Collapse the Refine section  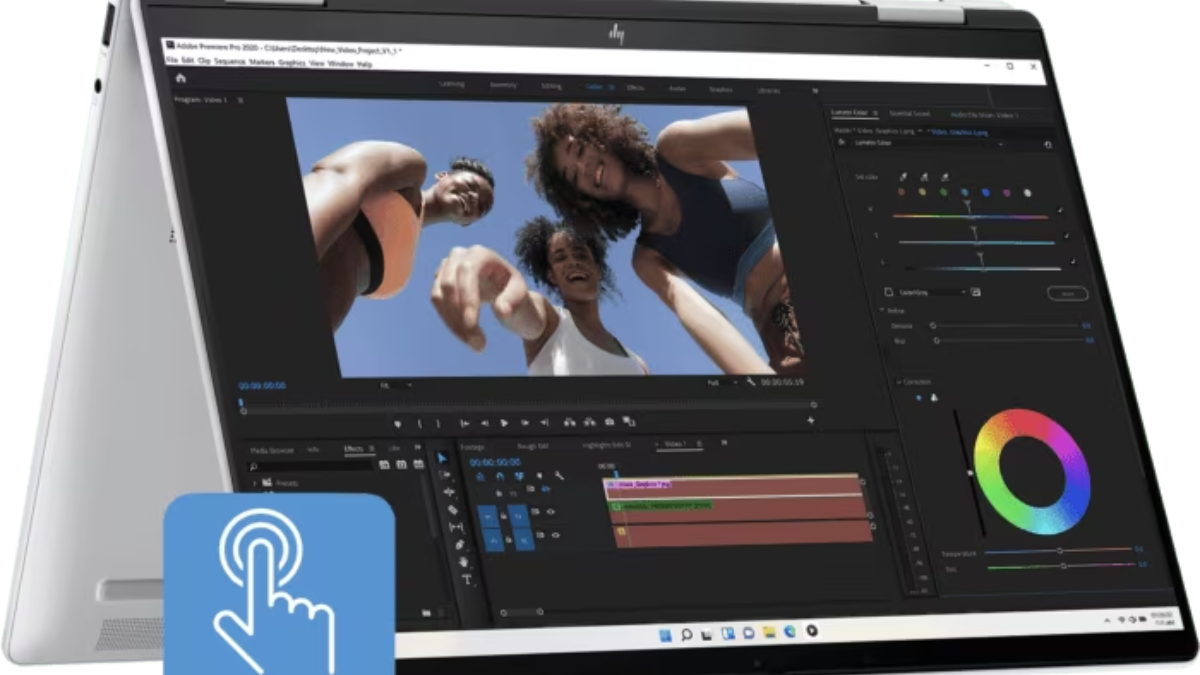(884, 309)
